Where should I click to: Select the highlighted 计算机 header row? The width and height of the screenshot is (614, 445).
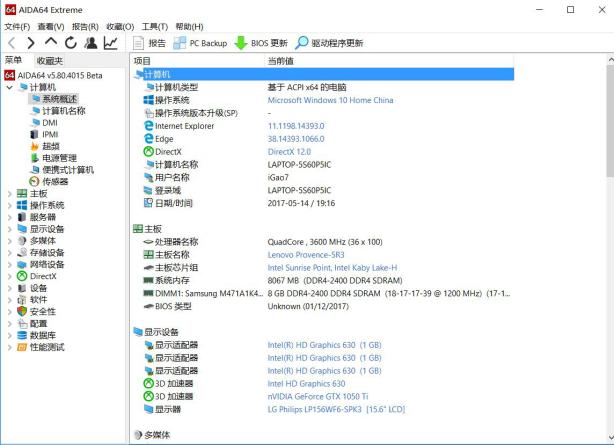[x=323, y=74]
